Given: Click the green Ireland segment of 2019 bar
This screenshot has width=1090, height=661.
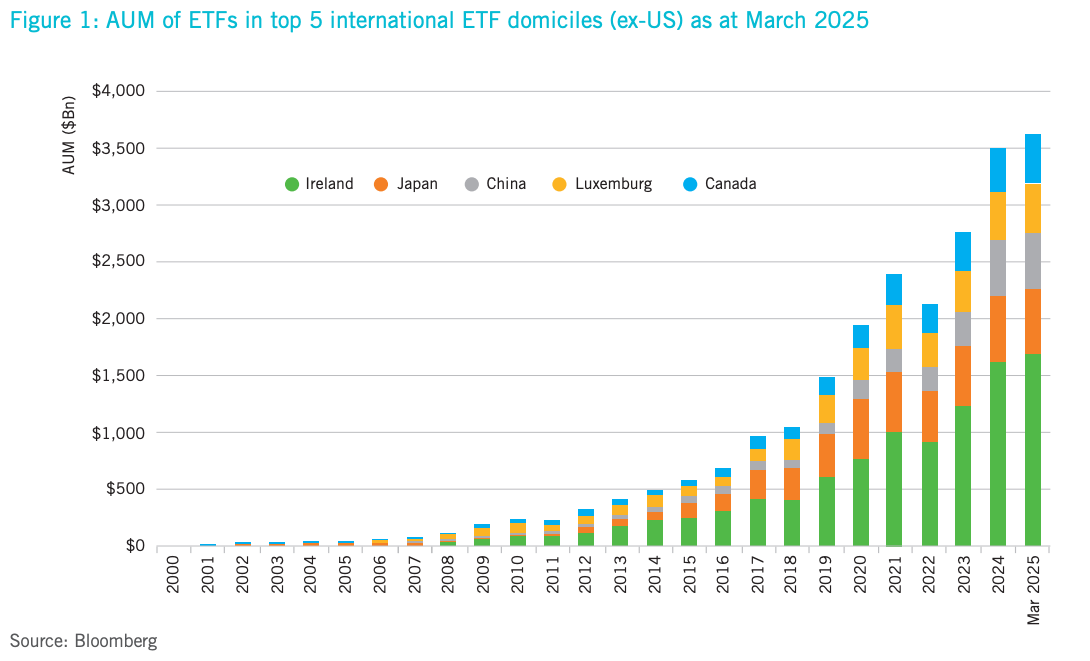Looking at the screenshot, I should click(827, 511).
